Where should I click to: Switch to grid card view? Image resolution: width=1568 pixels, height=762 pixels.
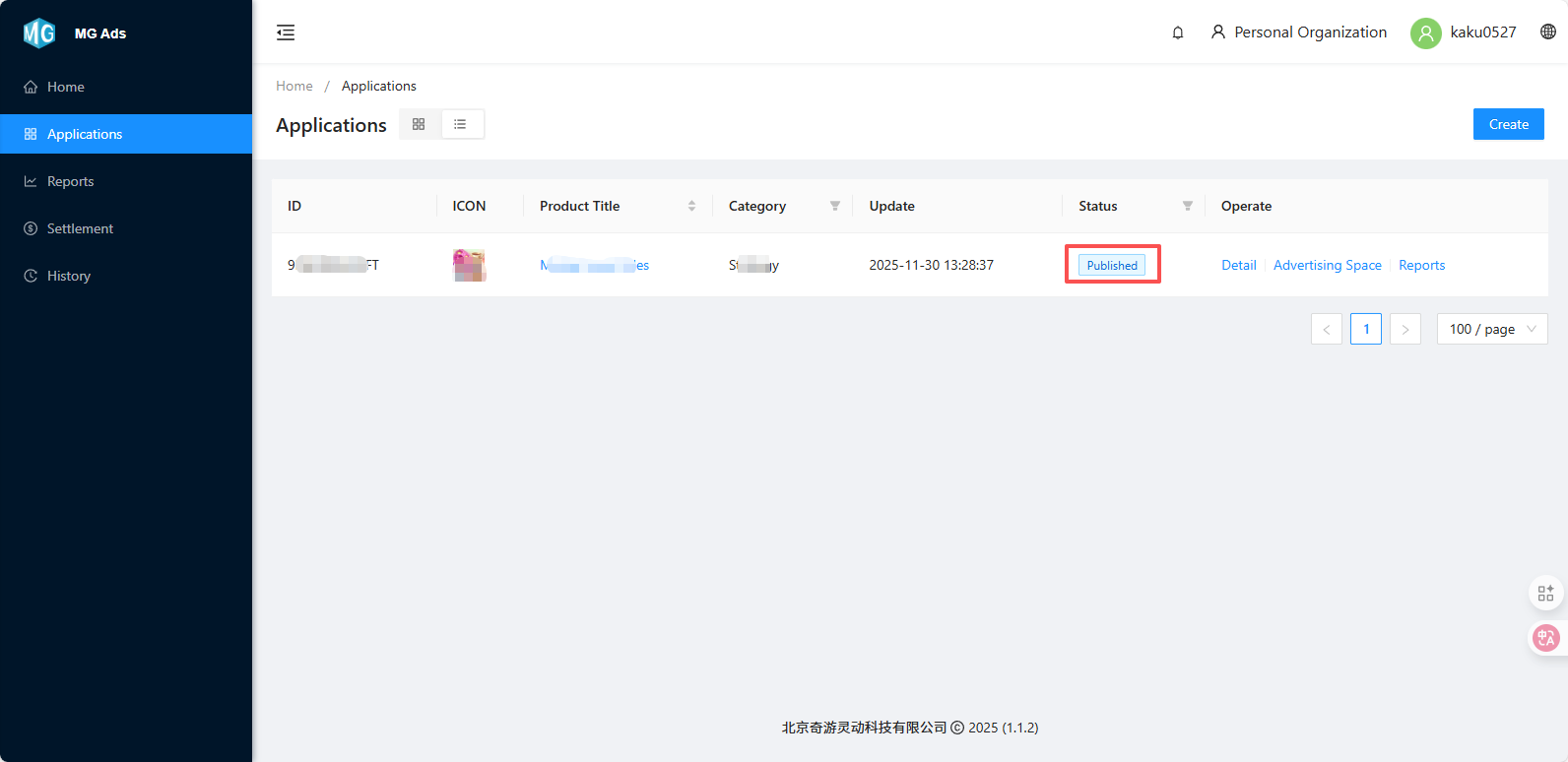coord(419,124)
